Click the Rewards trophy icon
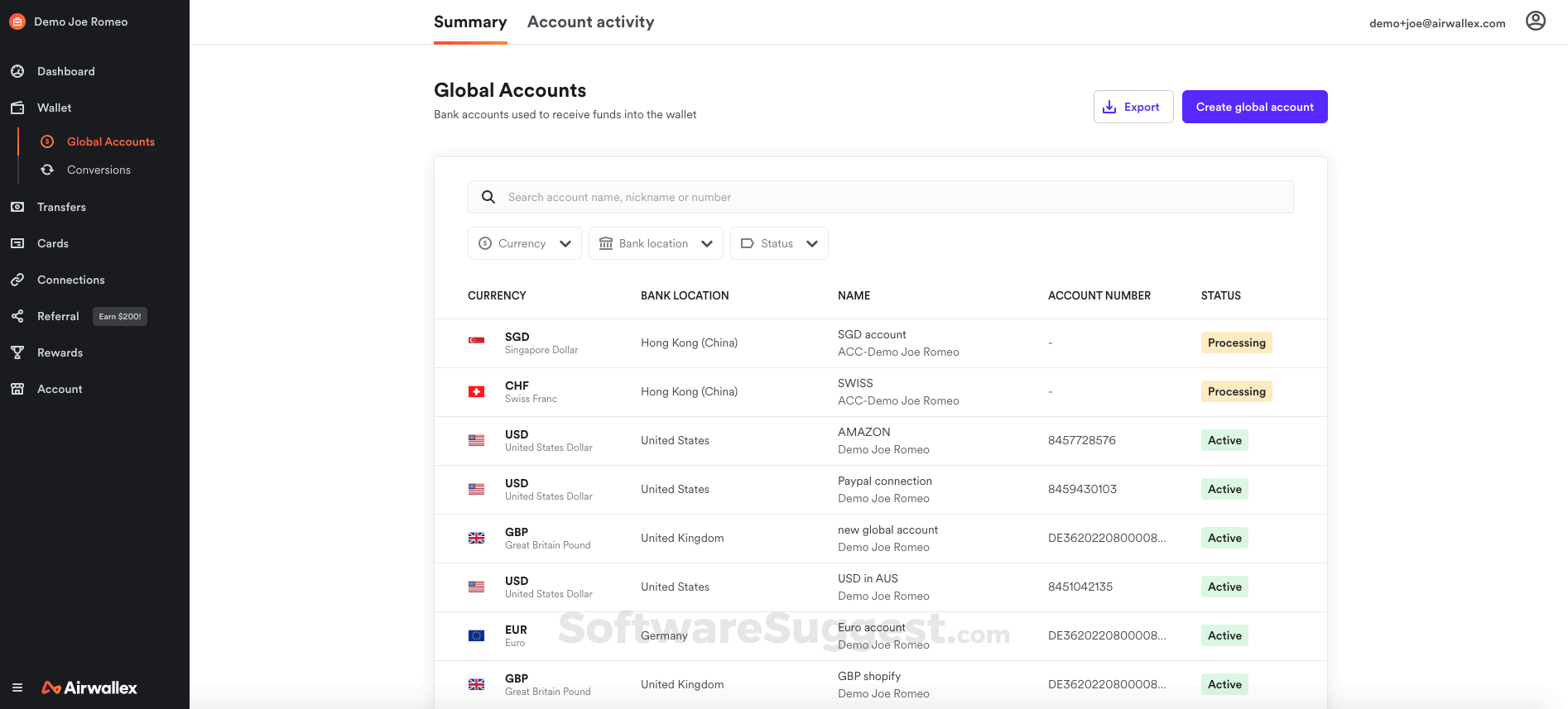 tap(17, 352)
